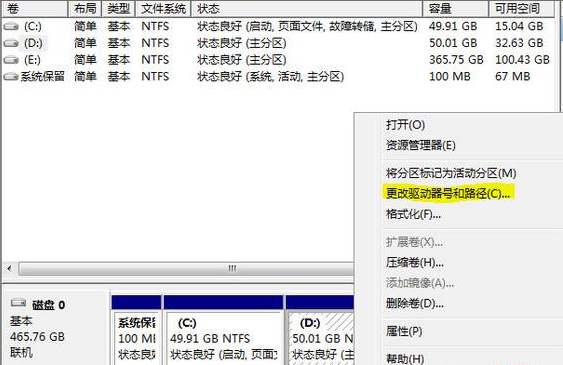Click the 100.43 GB free space cell

pyautogui.click(x=522, y=60)
